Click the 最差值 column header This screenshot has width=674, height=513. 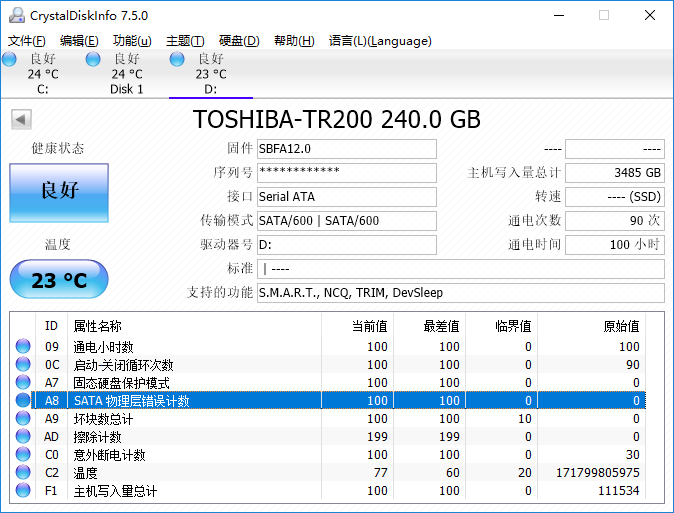[429, 326]
